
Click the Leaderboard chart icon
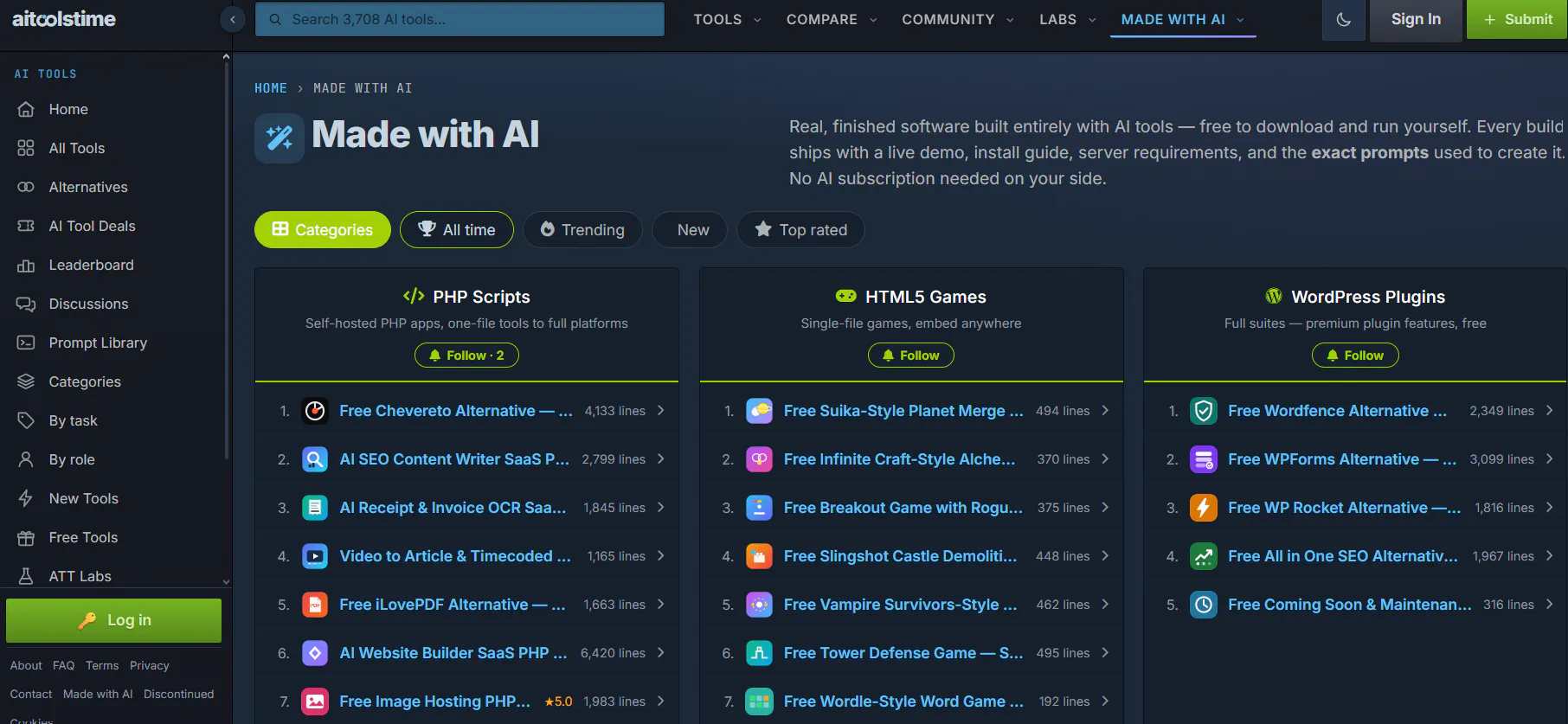[26, 265]
